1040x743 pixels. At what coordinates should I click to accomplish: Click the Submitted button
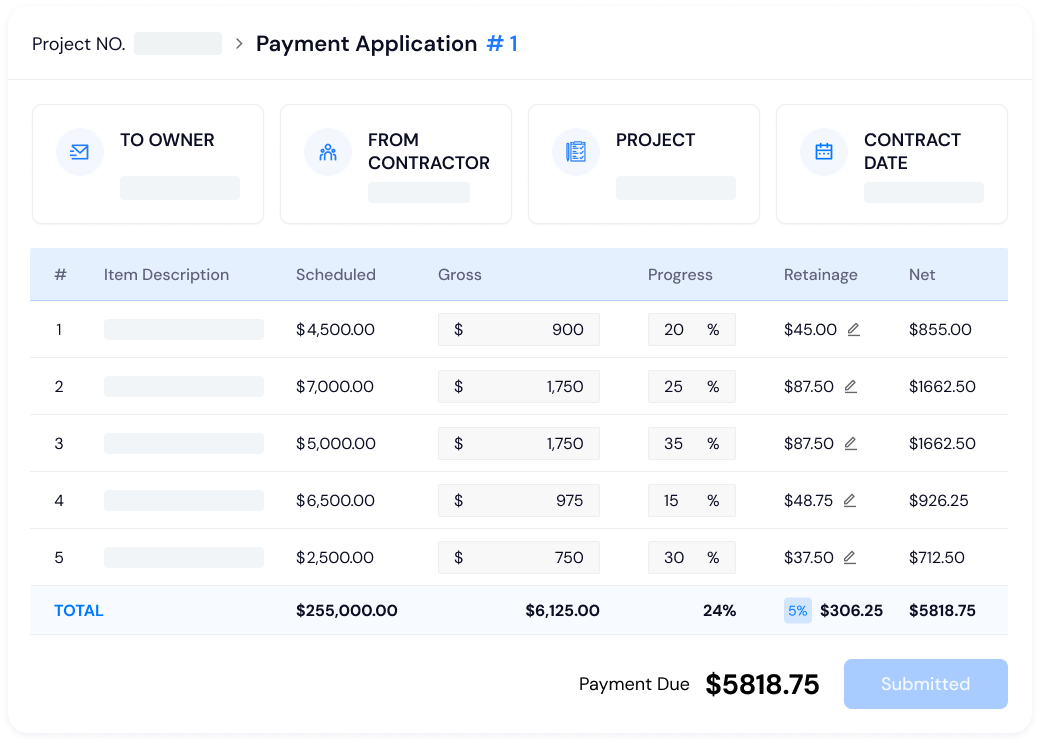pos(925,684)
